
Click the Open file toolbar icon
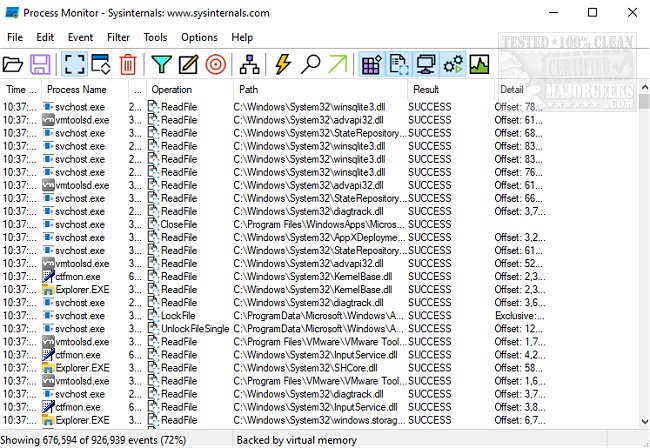13,65
